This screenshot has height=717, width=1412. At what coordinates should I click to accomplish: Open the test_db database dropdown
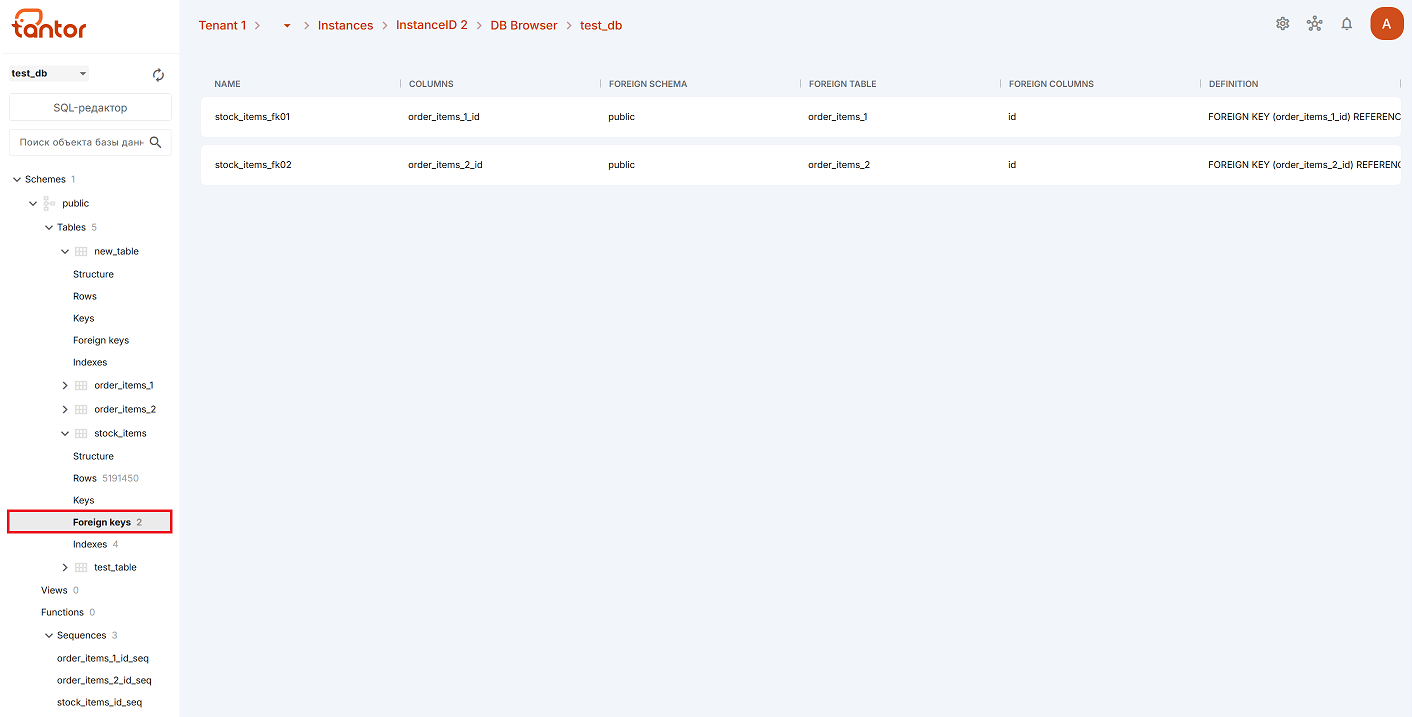tap(49, 74)
